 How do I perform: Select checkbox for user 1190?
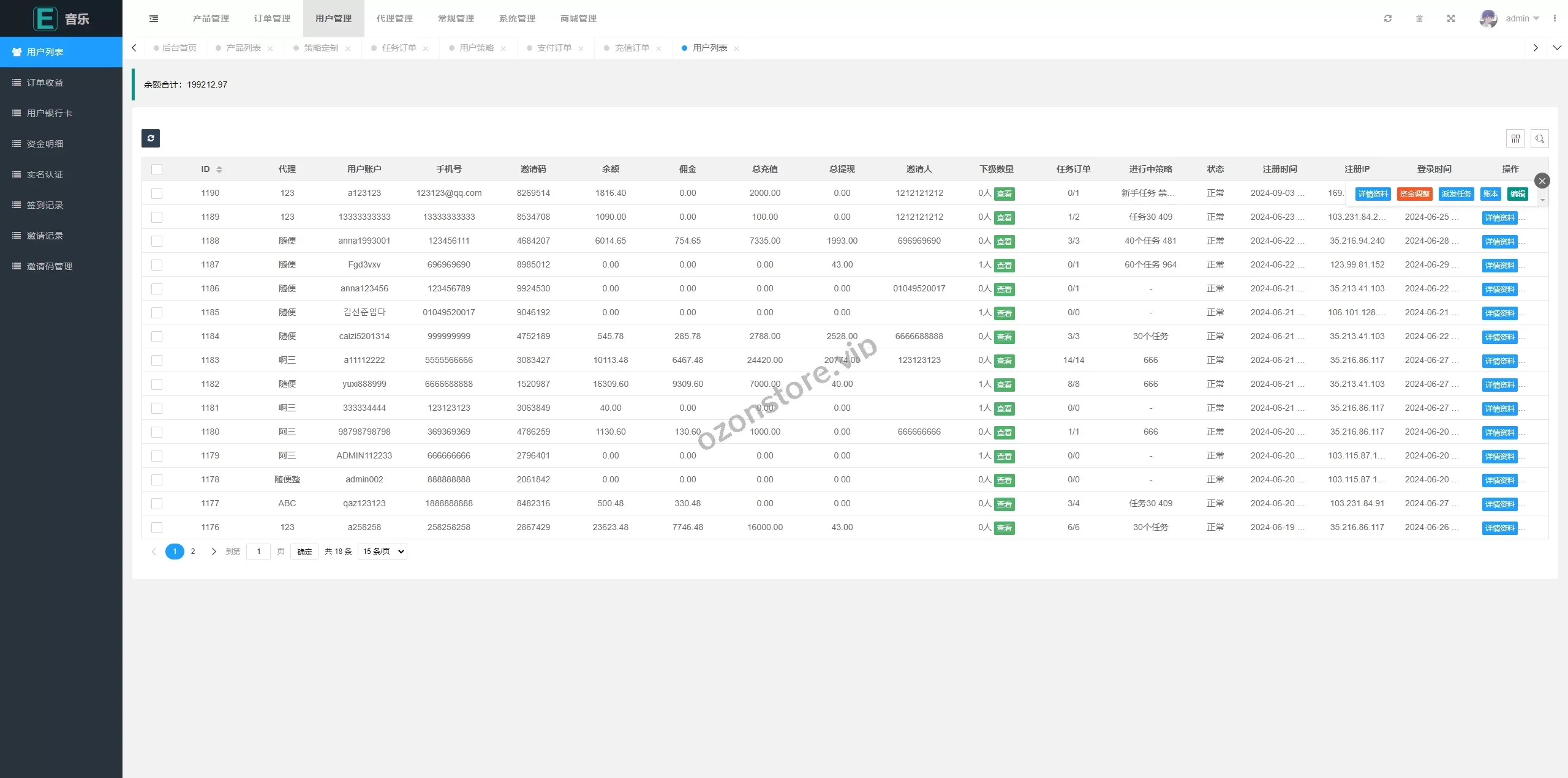[x=157, y=193]
